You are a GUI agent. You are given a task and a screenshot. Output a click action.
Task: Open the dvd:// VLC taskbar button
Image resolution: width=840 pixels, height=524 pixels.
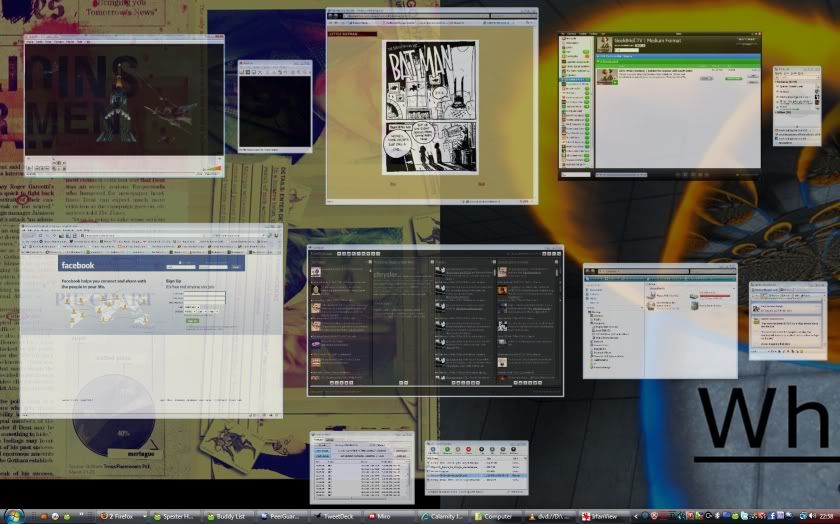(548, 516)
